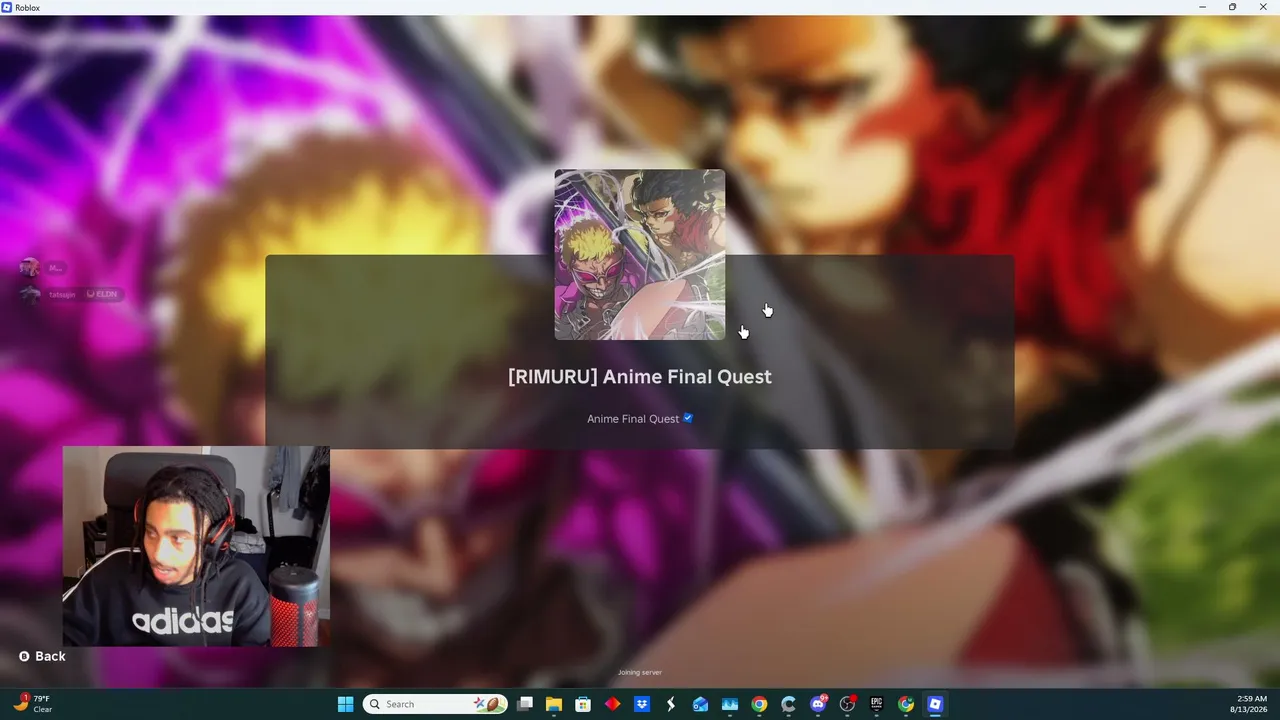This screenshot has width=1280, height=720.
Task: Click the top user avatar in the voice overlay
Action: point(30,267)
